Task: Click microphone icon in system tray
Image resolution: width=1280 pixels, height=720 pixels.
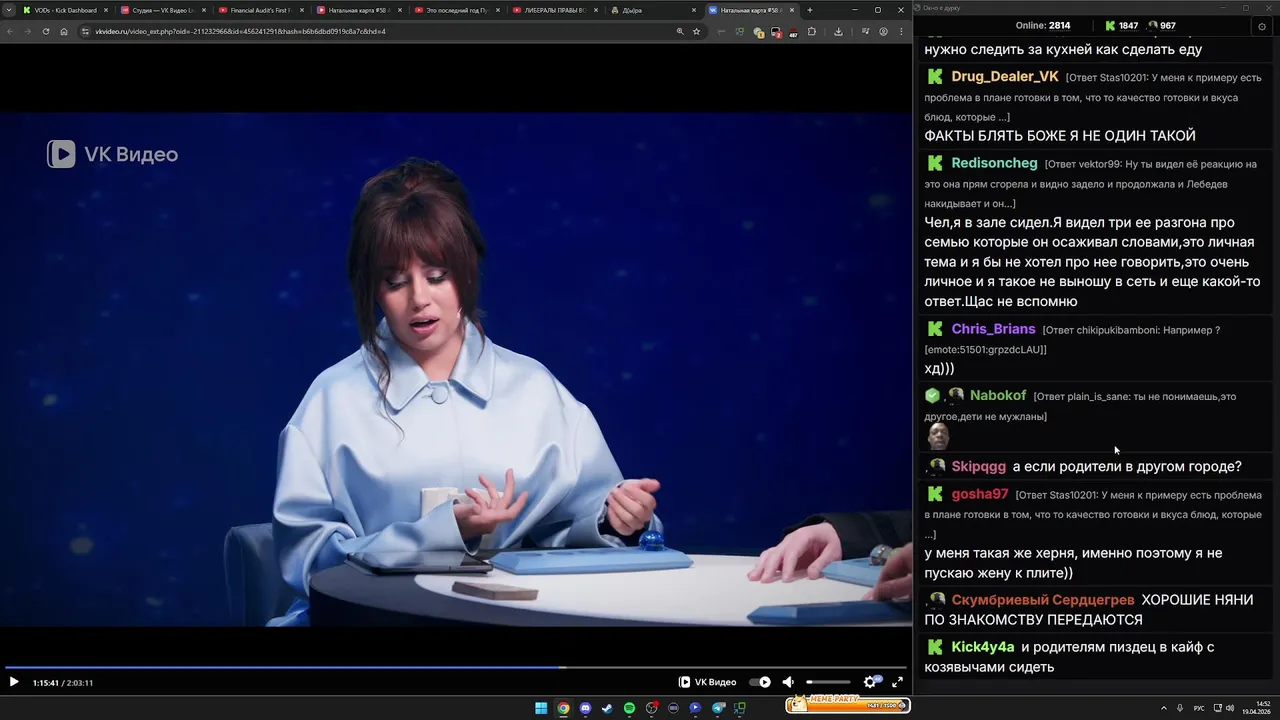Action: pos(1181,708)
